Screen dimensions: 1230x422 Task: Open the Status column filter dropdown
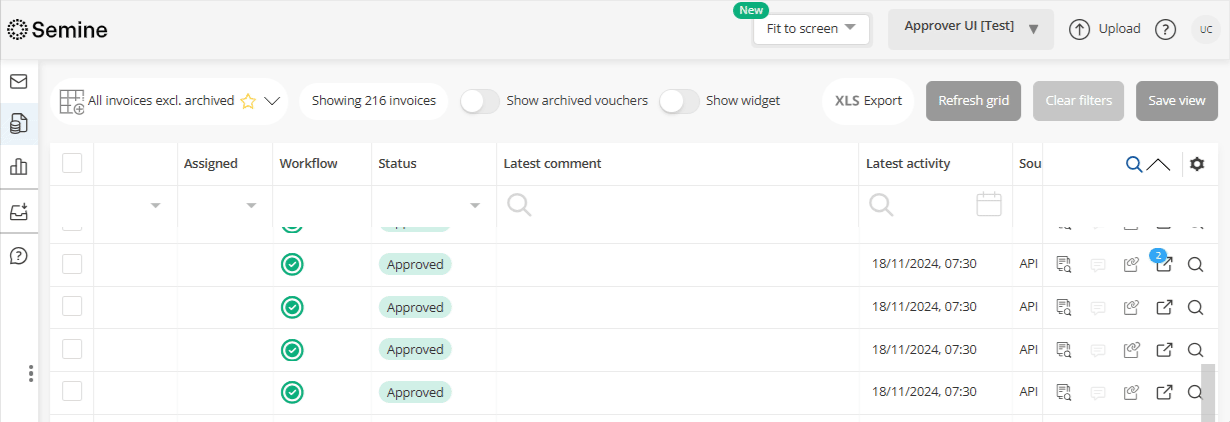474,205
